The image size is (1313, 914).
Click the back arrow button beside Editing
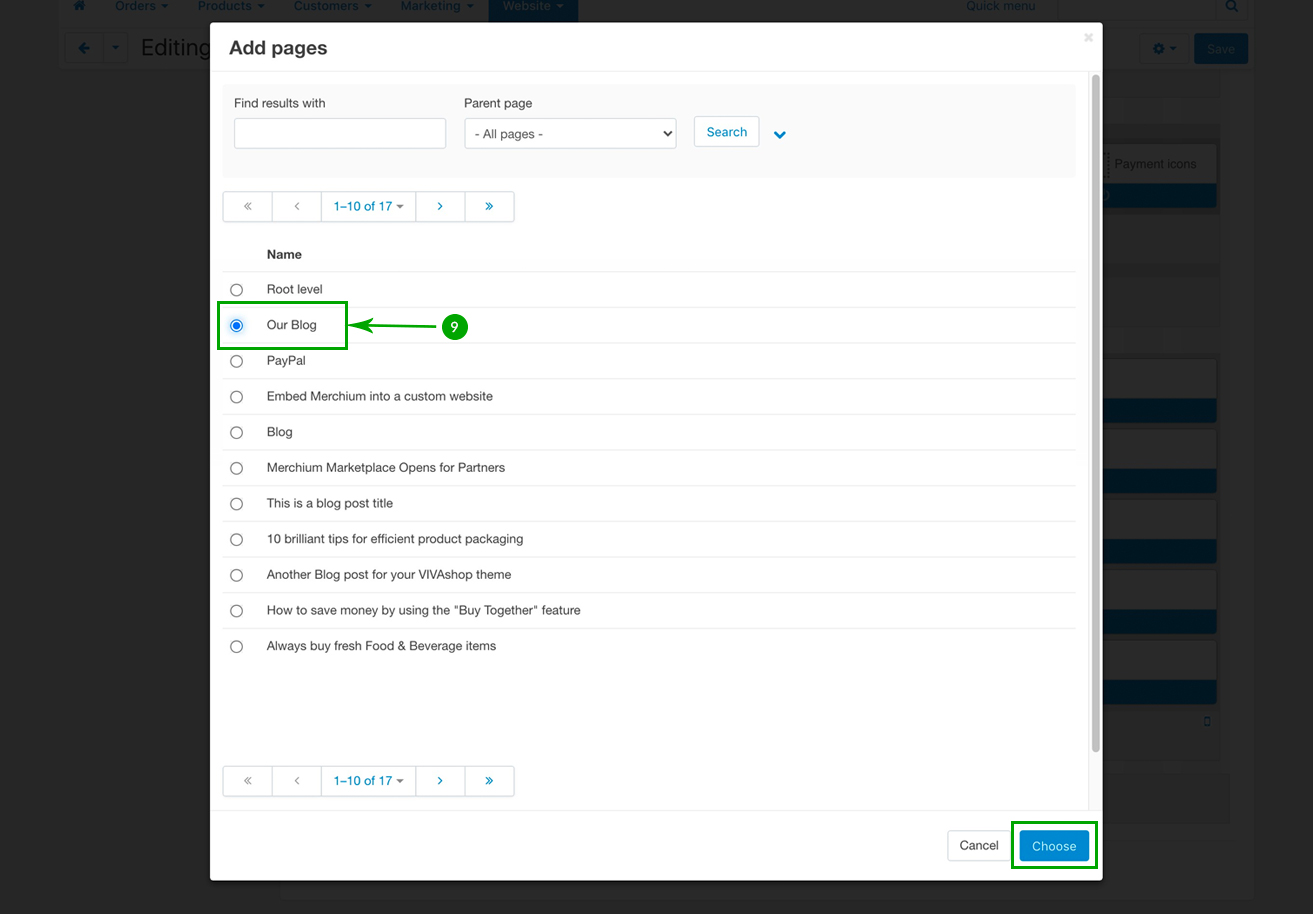pyautogui.click(x=84, y=49)
